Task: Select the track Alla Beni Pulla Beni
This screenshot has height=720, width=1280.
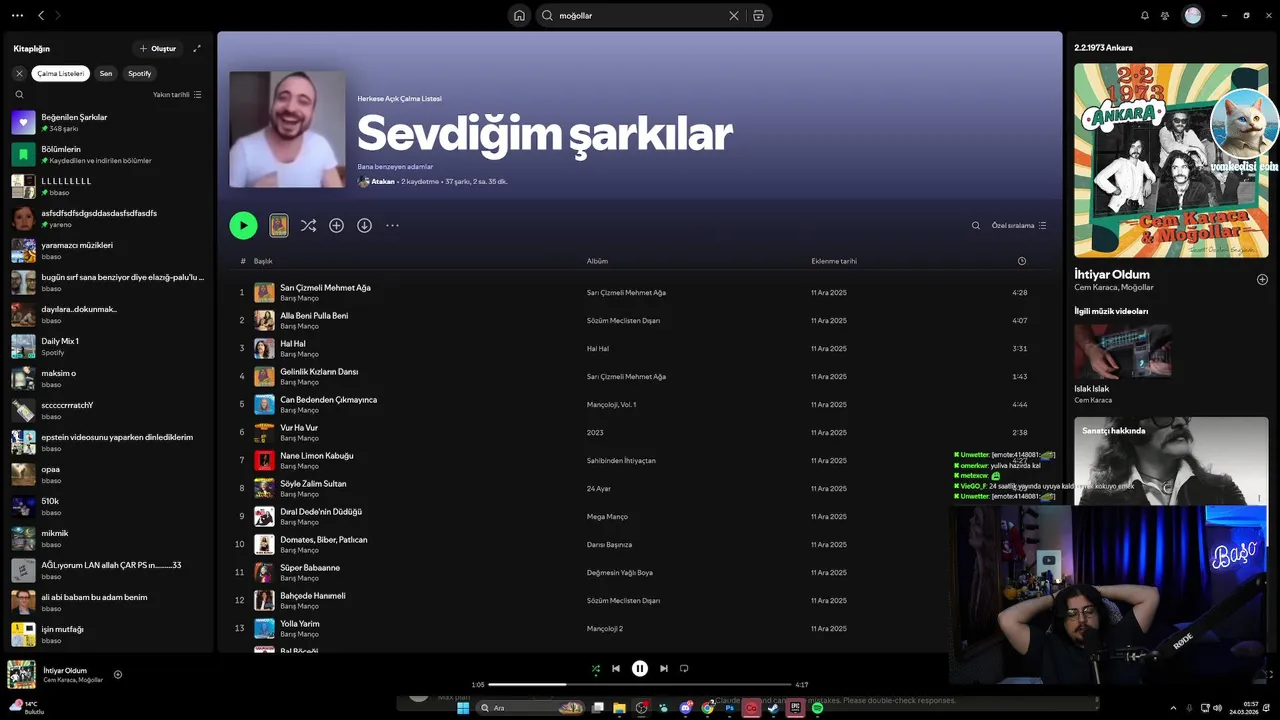Action: (x=314, y=316)
